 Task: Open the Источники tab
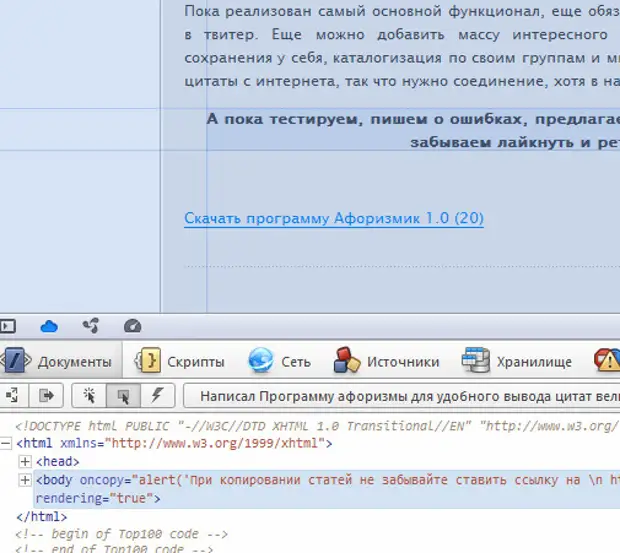pos(387,361)
